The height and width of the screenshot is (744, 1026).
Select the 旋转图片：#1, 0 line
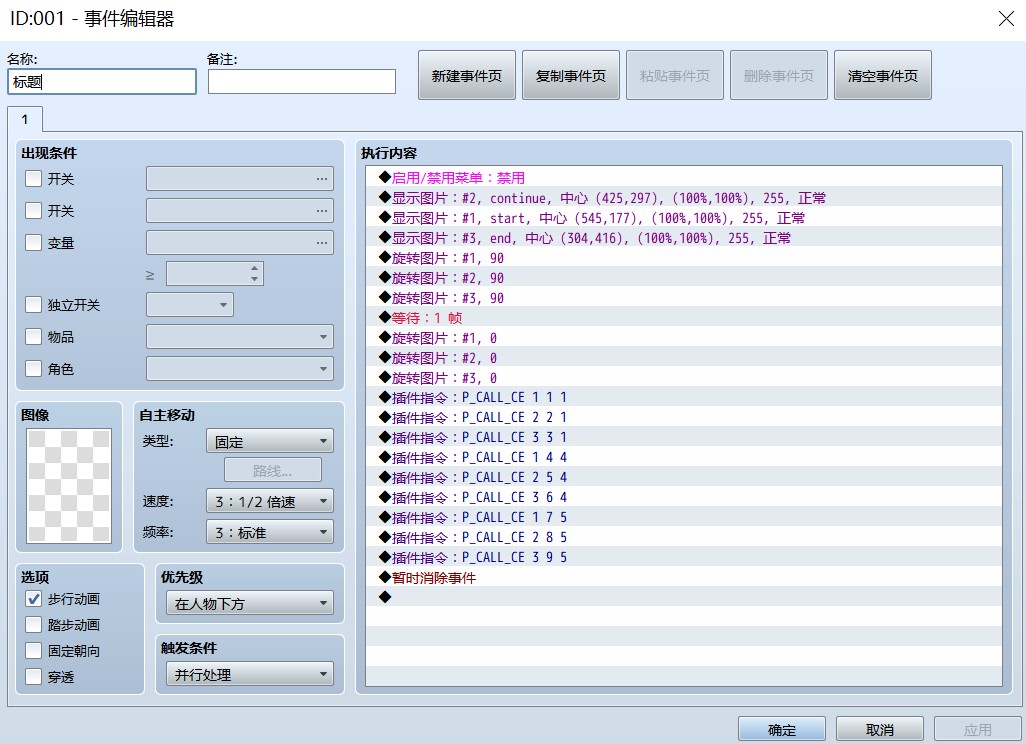pos(684,338)
